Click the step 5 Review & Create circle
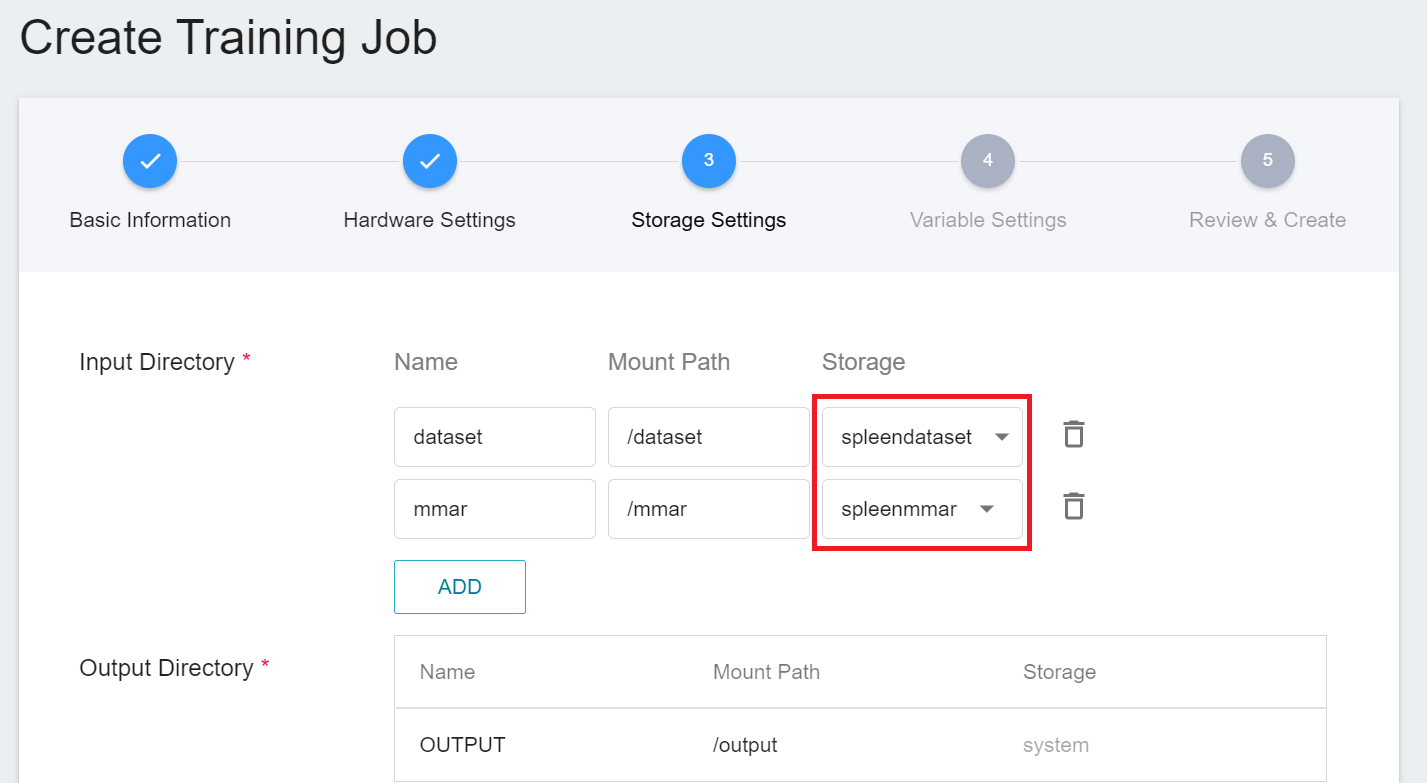The width and height of the screenshot is (1427, 783). pos(1267,161)
